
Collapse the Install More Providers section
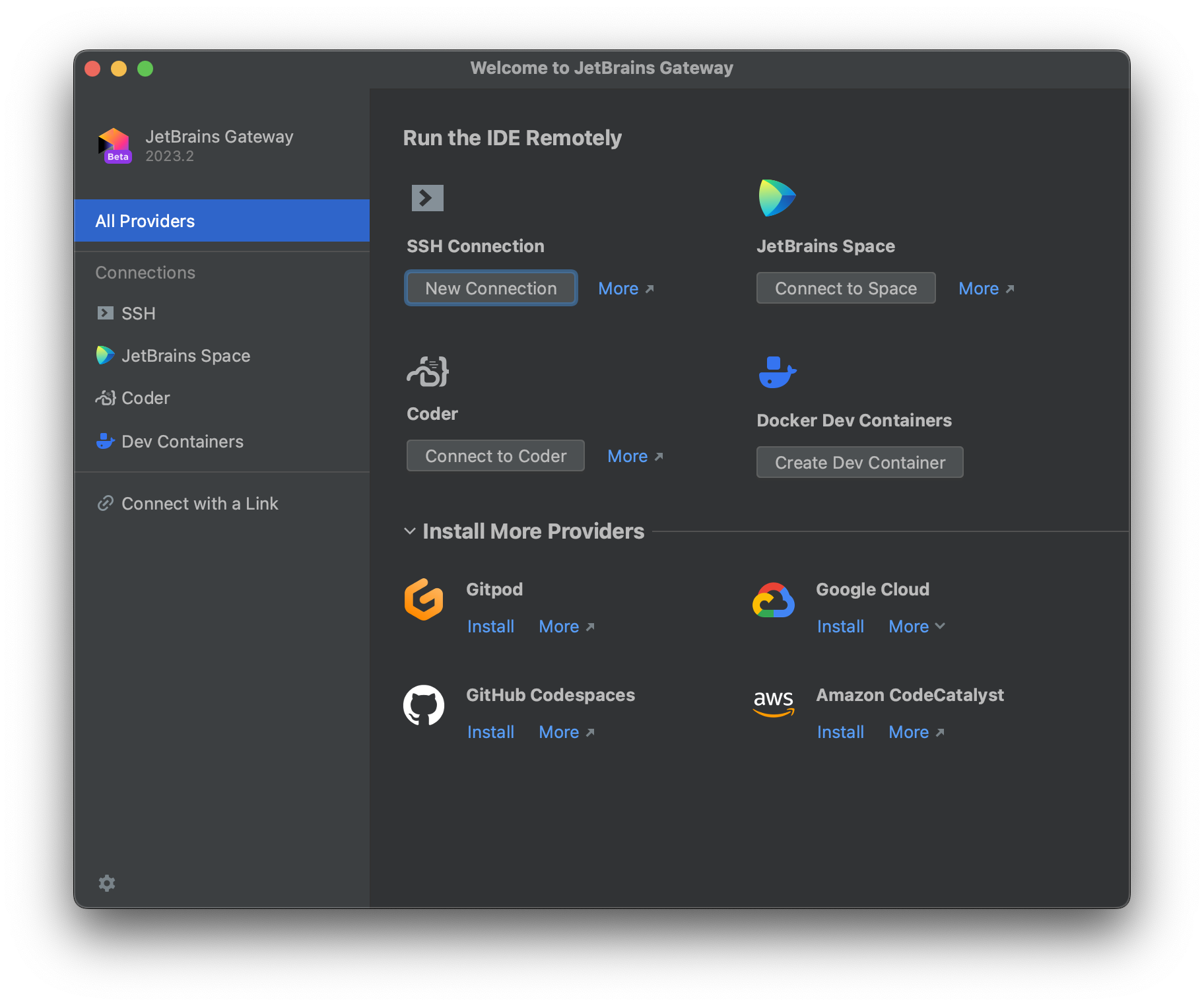pos(410,531)
